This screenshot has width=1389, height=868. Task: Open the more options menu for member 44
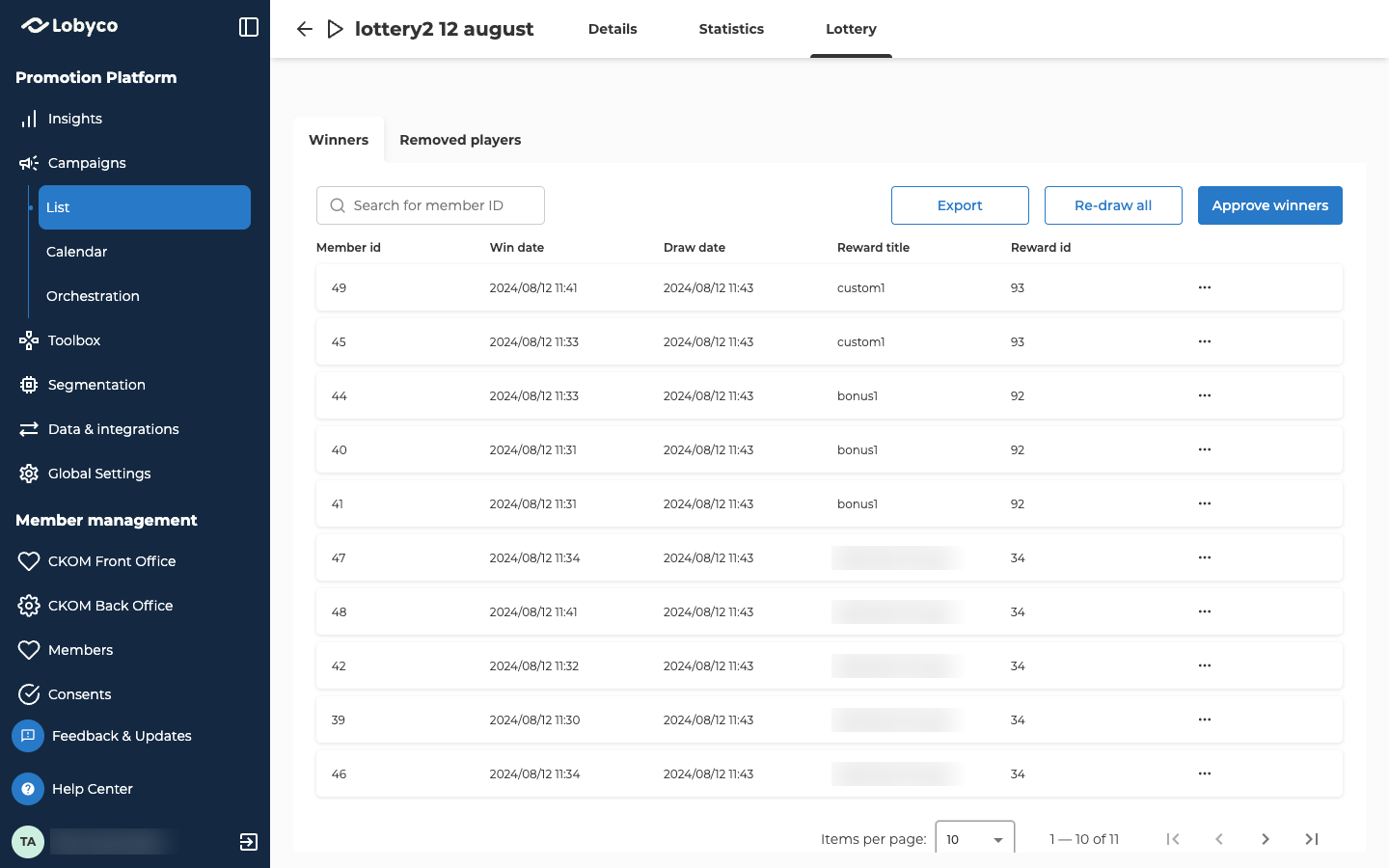click(x=1205, y=395)
